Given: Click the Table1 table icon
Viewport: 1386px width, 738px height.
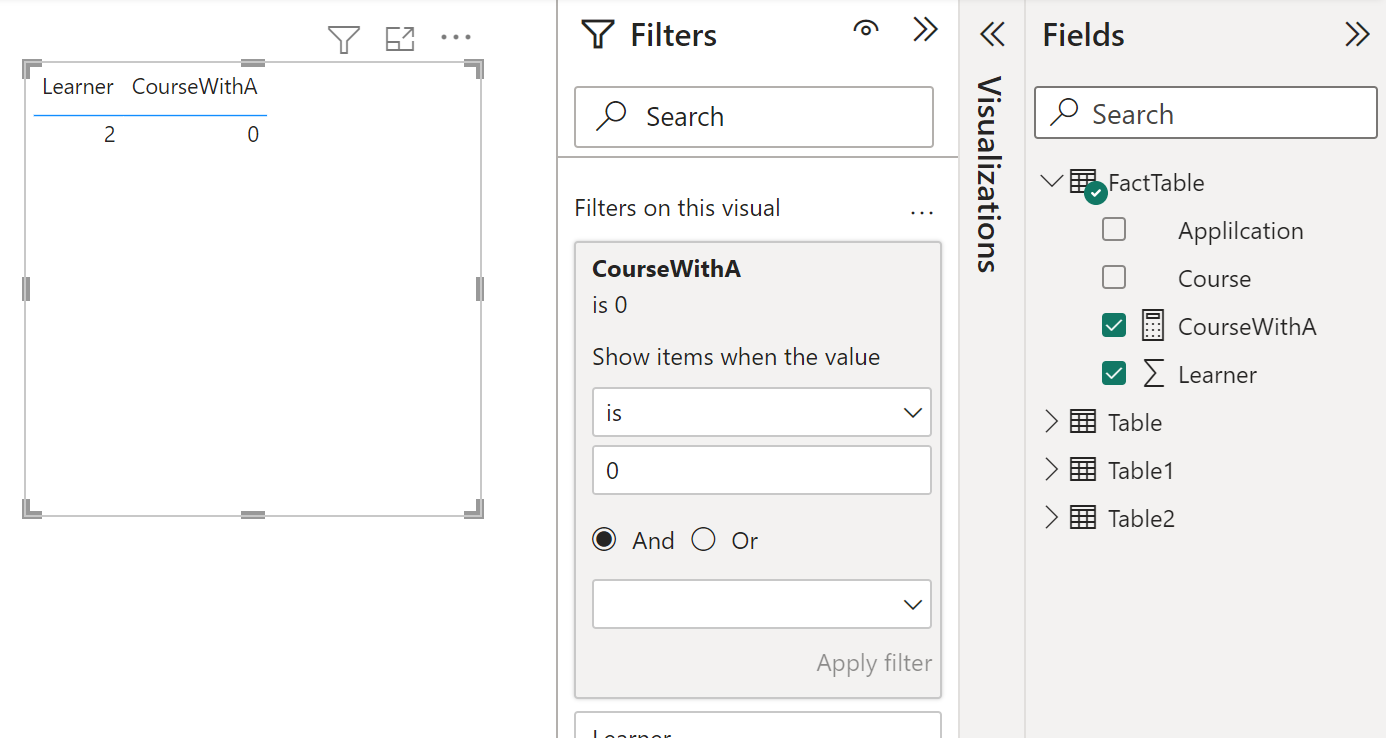Looking at the screenshot, I should click(1083, 469).
